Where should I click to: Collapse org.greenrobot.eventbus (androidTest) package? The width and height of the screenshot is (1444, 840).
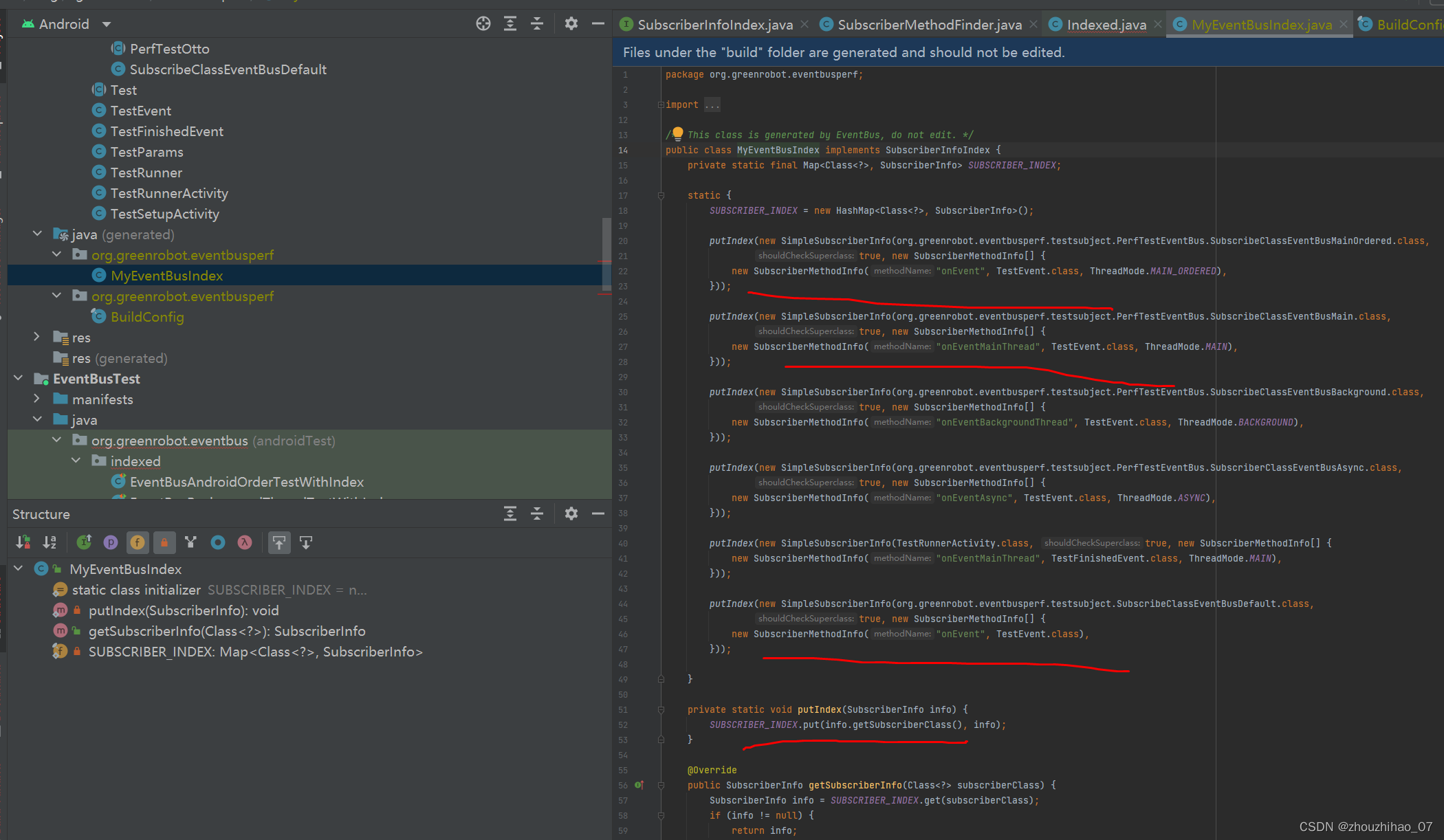click(x=57, y=441)
